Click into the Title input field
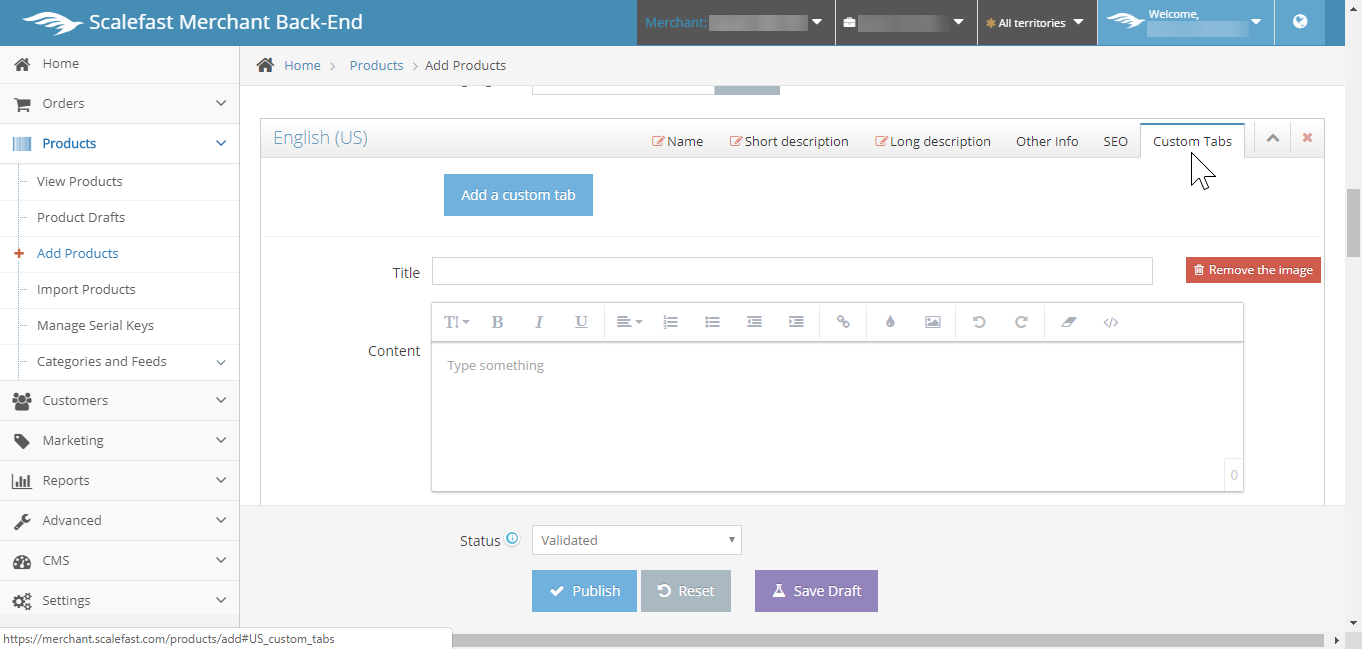 click(792, 271)
